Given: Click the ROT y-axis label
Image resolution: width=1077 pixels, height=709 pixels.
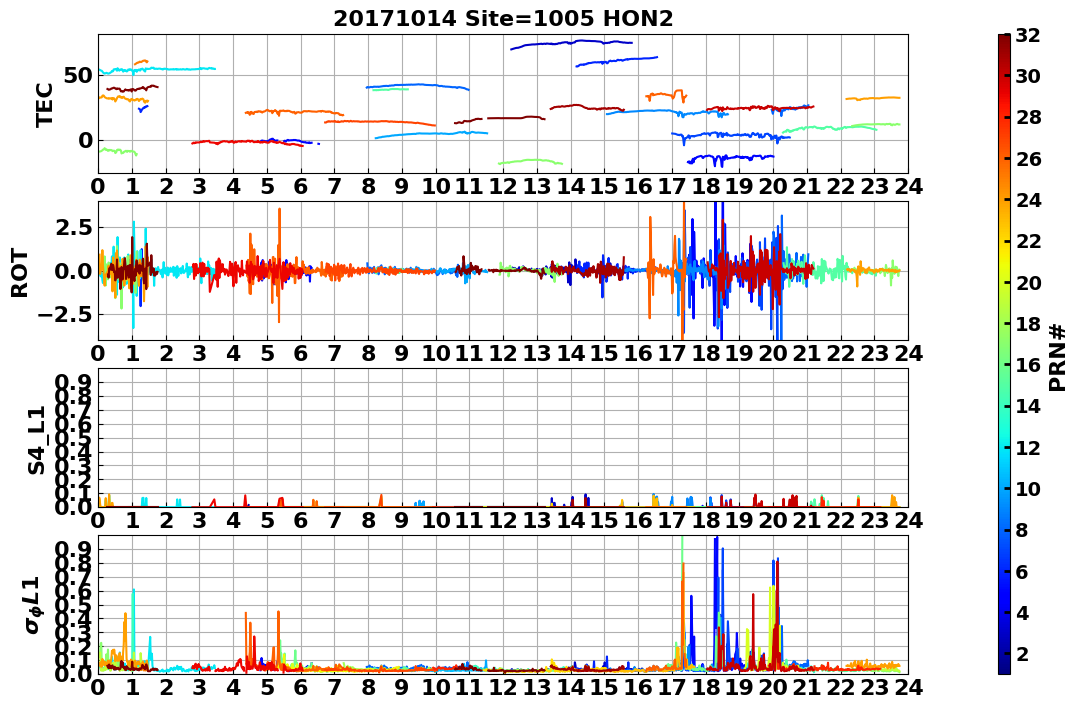Looking at the screenshot, I should point(20,273).
